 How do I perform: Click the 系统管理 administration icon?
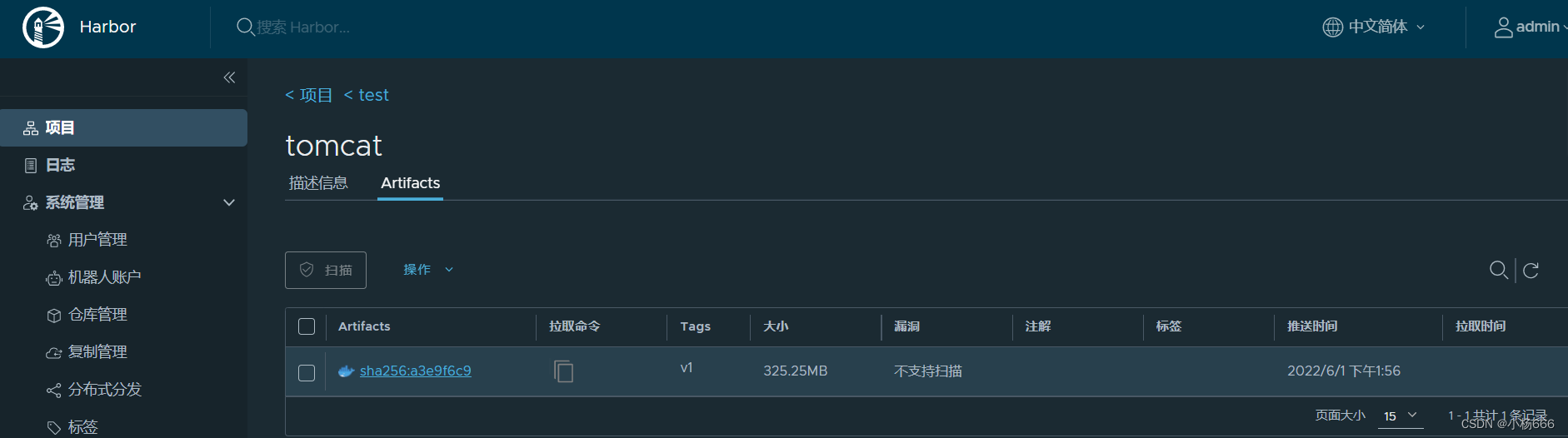click(31, 203)
